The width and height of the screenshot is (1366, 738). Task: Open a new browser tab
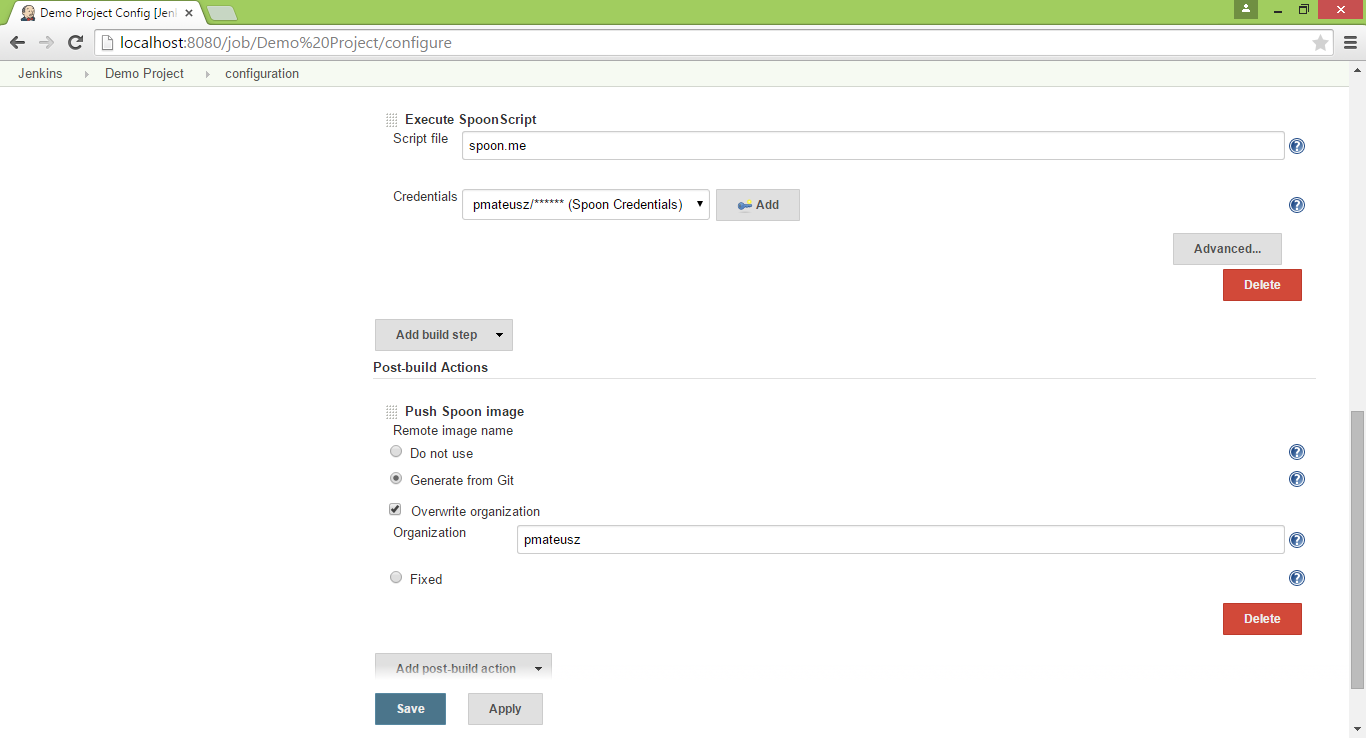[222, 13]
